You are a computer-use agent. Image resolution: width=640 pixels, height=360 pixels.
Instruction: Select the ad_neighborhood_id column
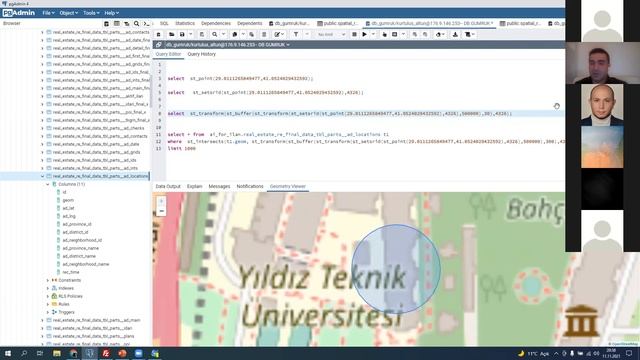coord(82,240)
